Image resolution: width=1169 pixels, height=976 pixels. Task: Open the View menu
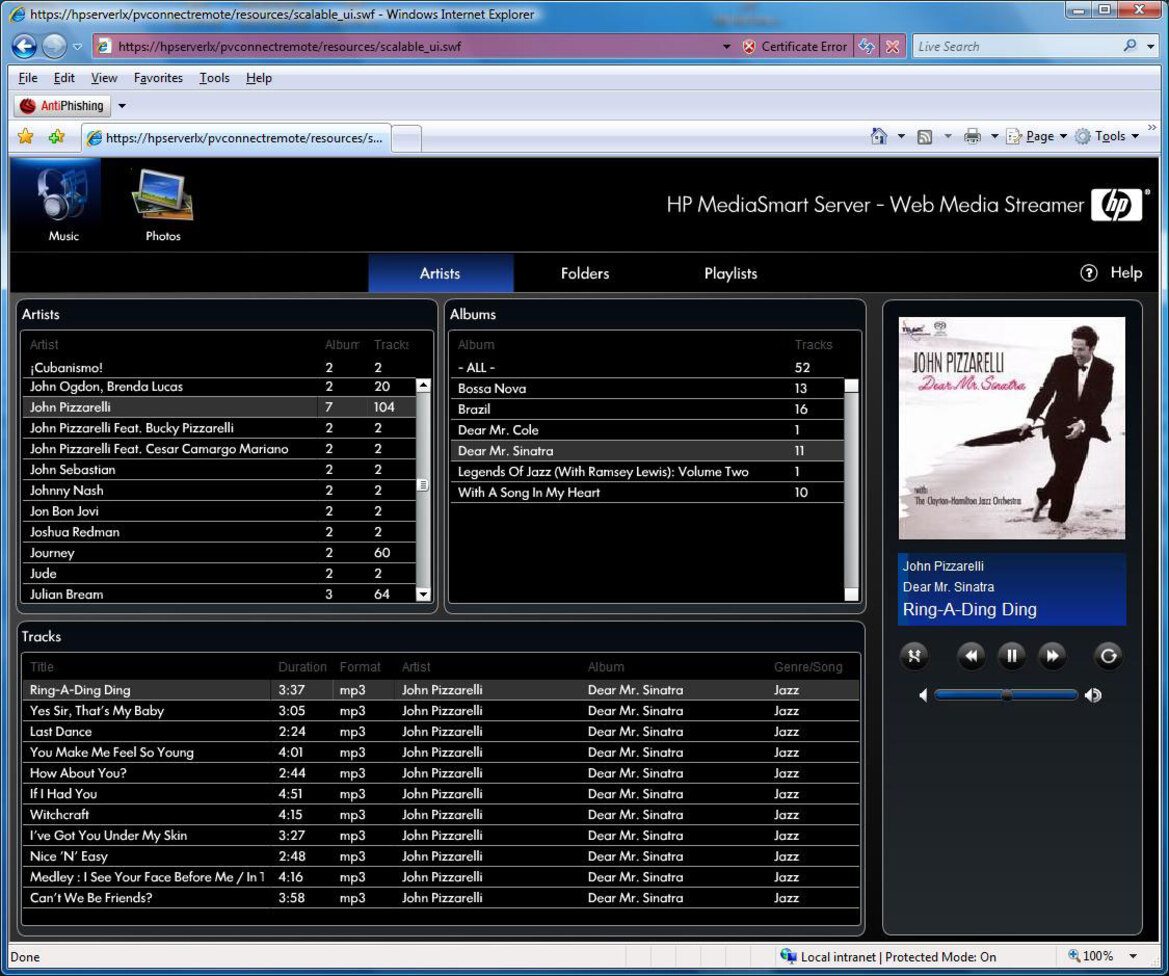(x=104, y=78)
